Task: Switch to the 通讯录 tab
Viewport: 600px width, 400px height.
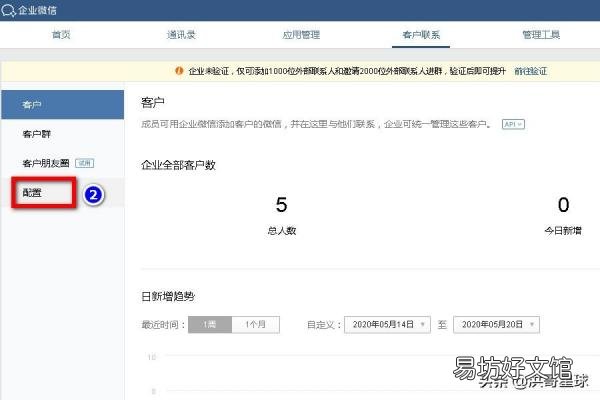Action: [181, 35]
